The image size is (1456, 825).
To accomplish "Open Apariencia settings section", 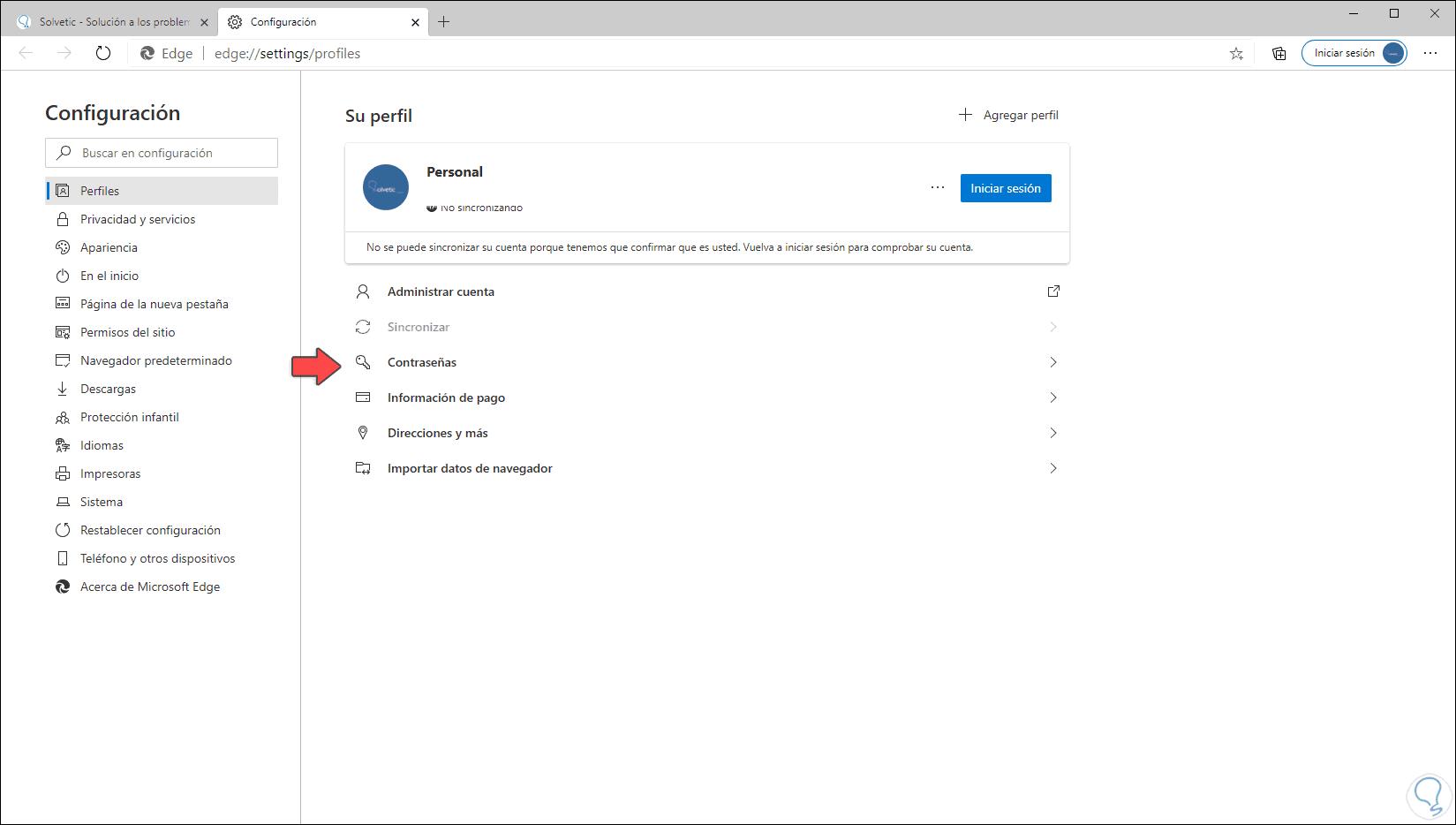I will pyautogui.click(x=109, y=247).
